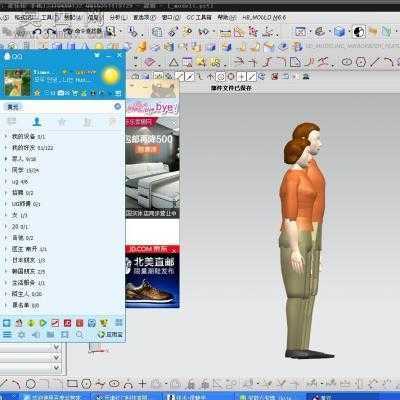
Task: Select the hexagon polygon tool in top toolbar
Action: pos(361,62)
